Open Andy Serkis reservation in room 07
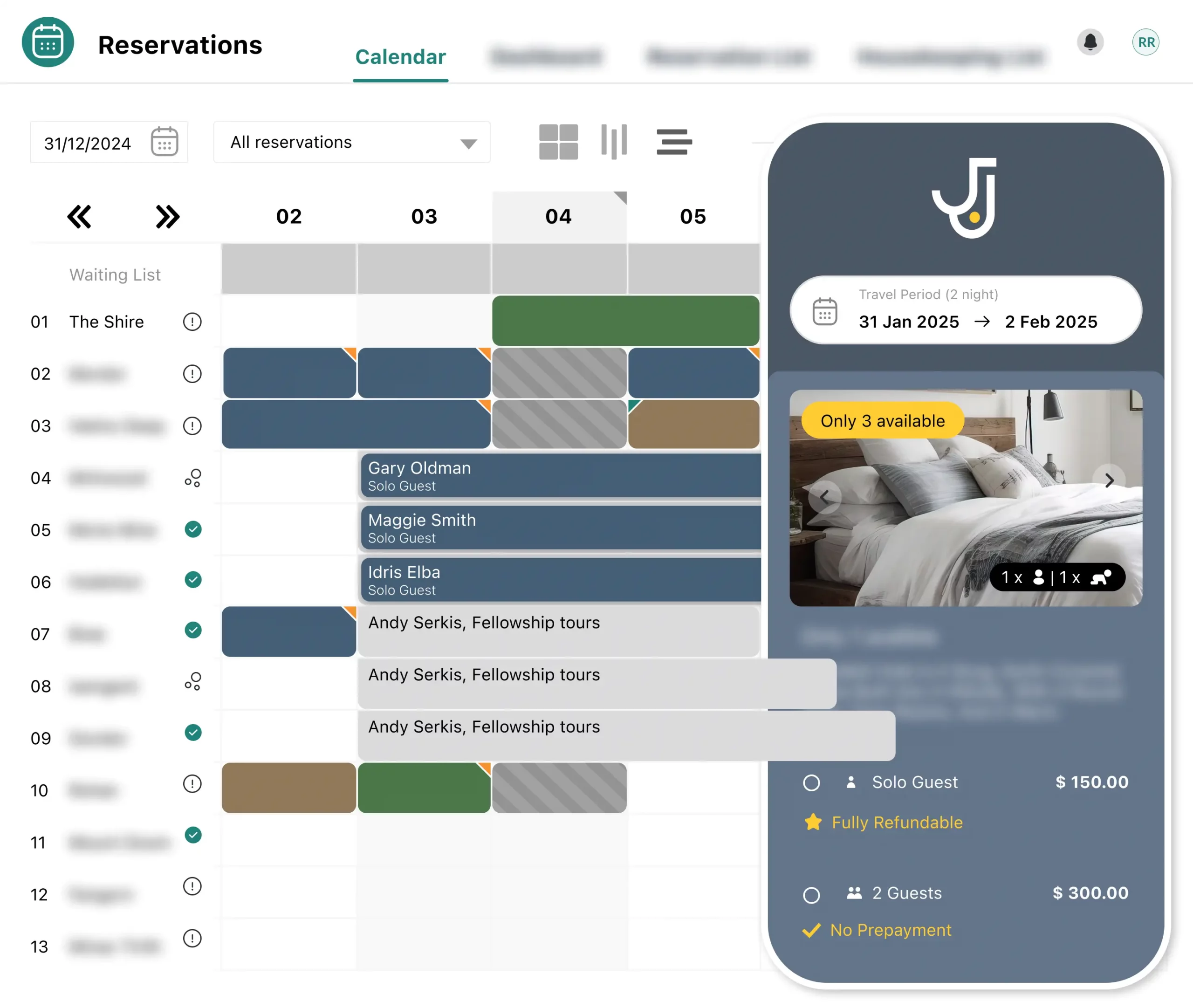 [559, 631]
